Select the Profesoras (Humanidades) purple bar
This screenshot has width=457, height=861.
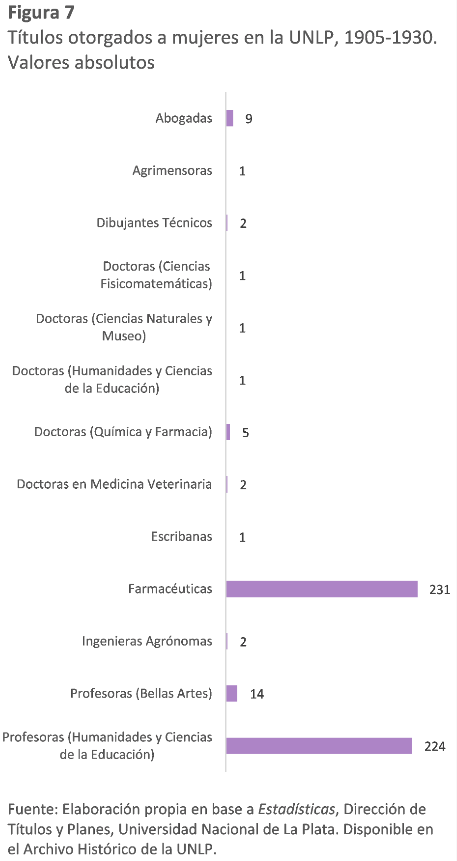tap(319, 746)
